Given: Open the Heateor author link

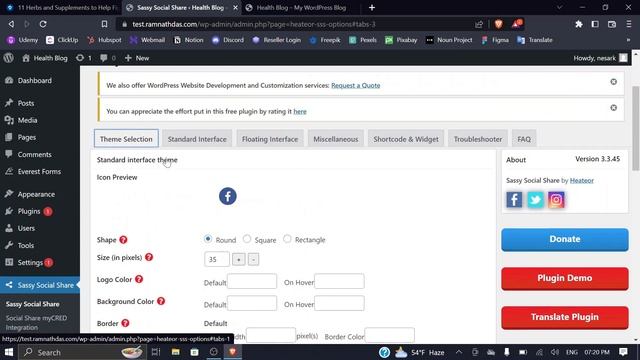Looking at the screenshot, I should point(582,180).
